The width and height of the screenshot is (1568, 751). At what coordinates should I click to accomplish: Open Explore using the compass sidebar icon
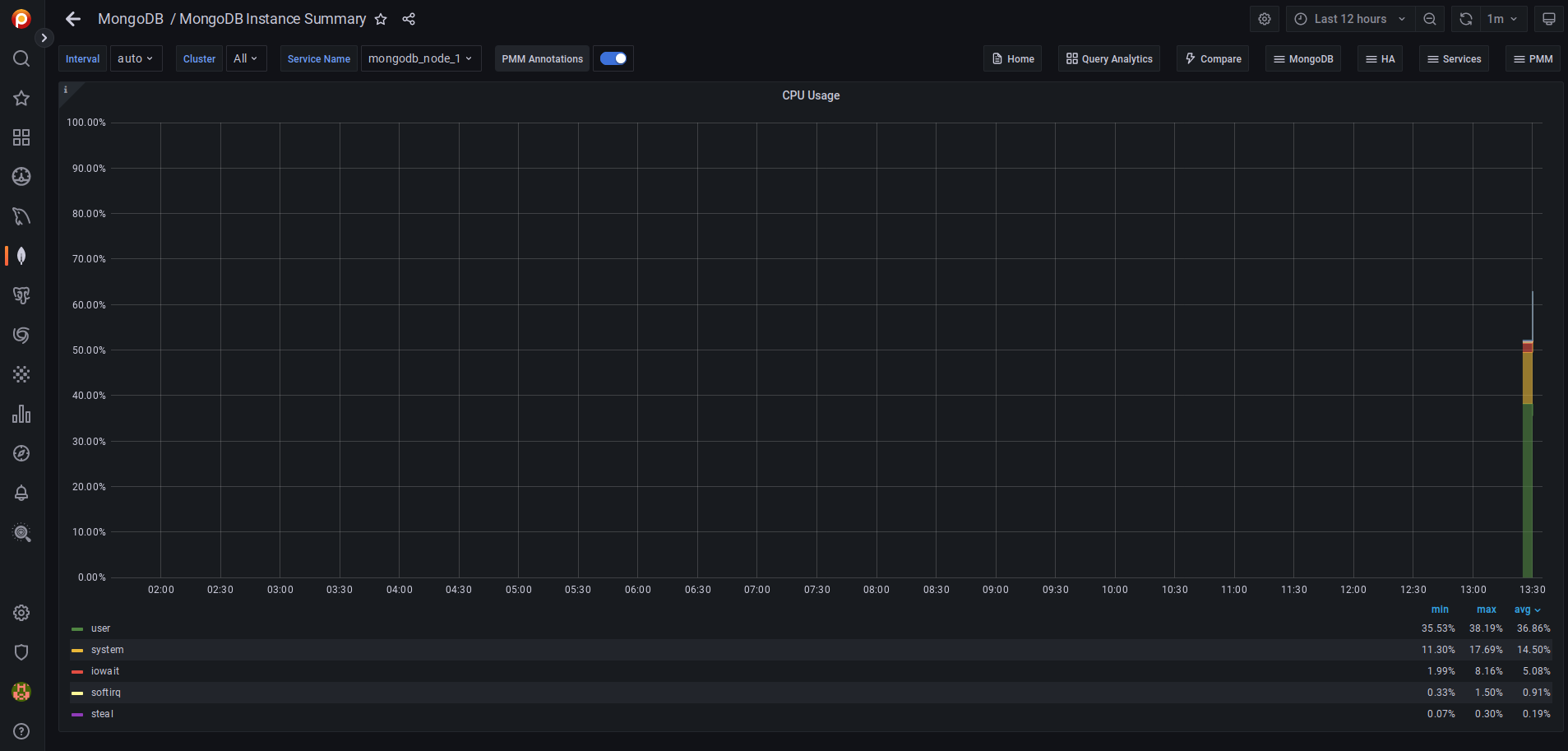pyautogui.click(x=21, y=453)
